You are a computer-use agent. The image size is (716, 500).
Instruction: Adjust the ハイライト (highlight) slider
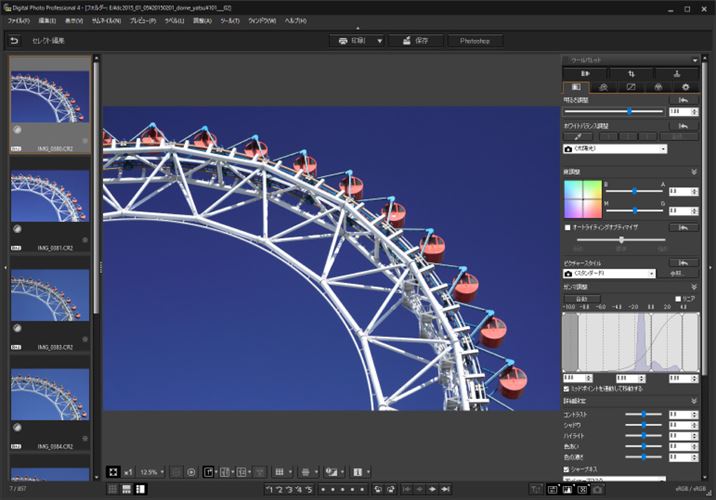click(x=643, y=436)
